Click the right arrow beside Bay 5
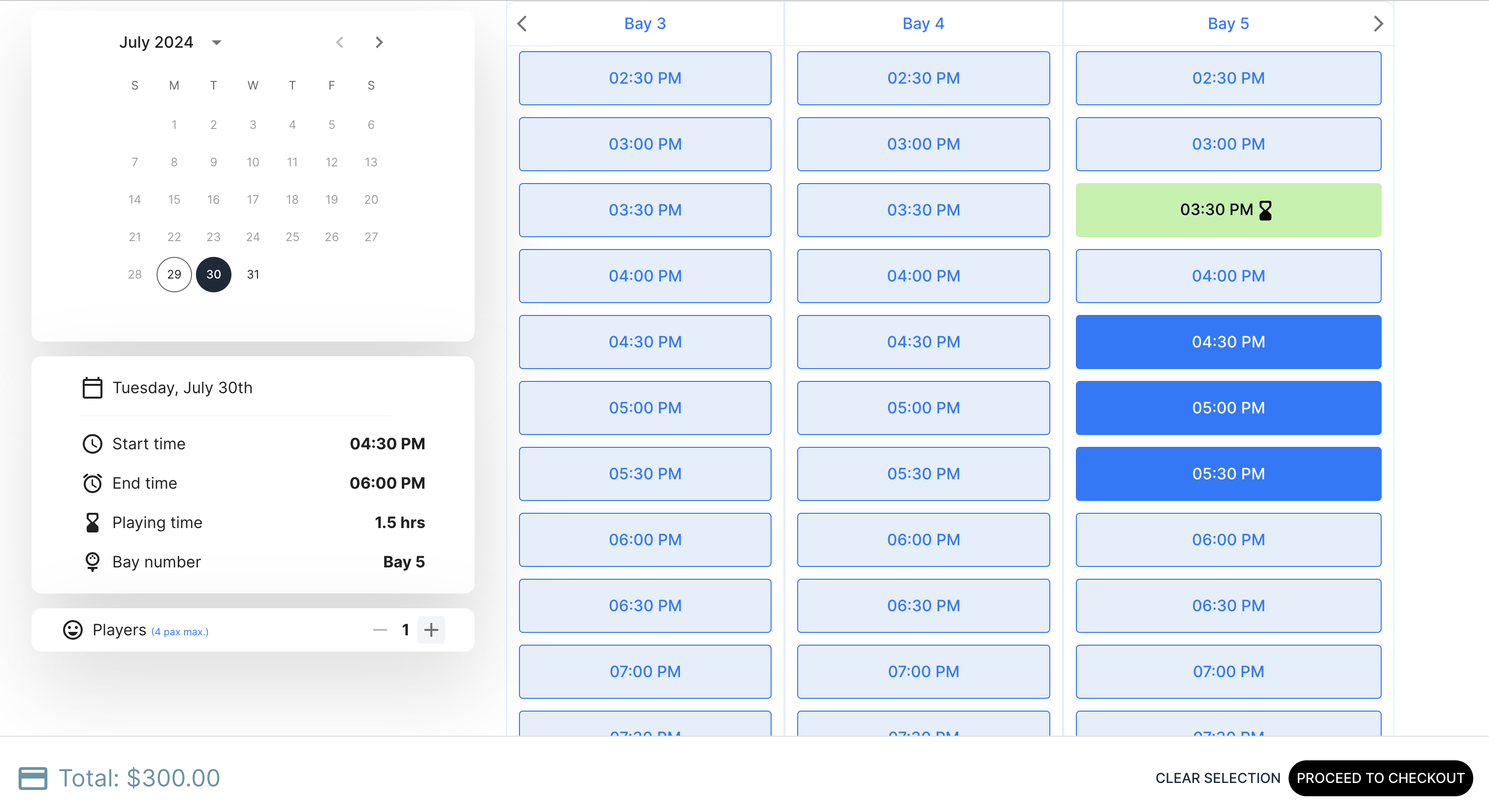The height and width of the screenshot is (812, 1489). [x=1379, y=24]
